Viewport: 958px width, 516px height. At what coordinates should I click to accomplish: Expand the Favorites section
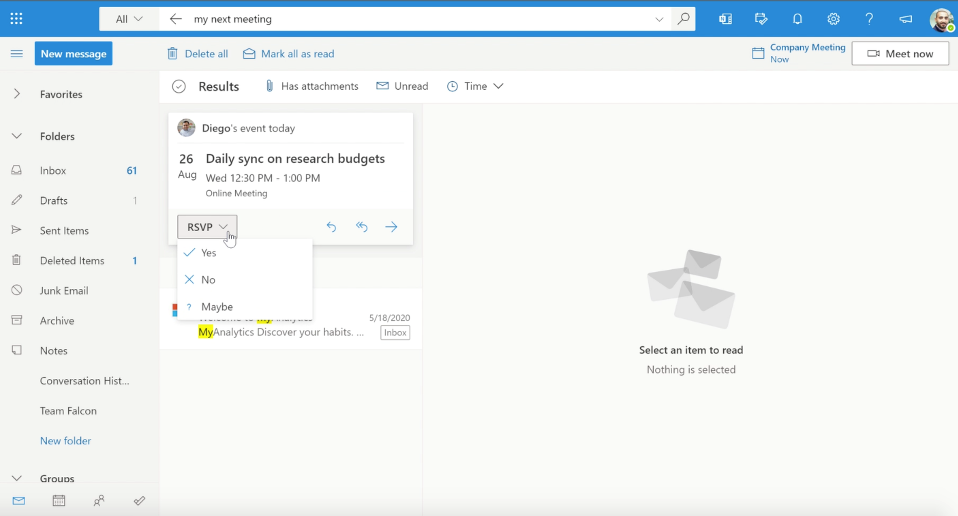pos(16,94)
